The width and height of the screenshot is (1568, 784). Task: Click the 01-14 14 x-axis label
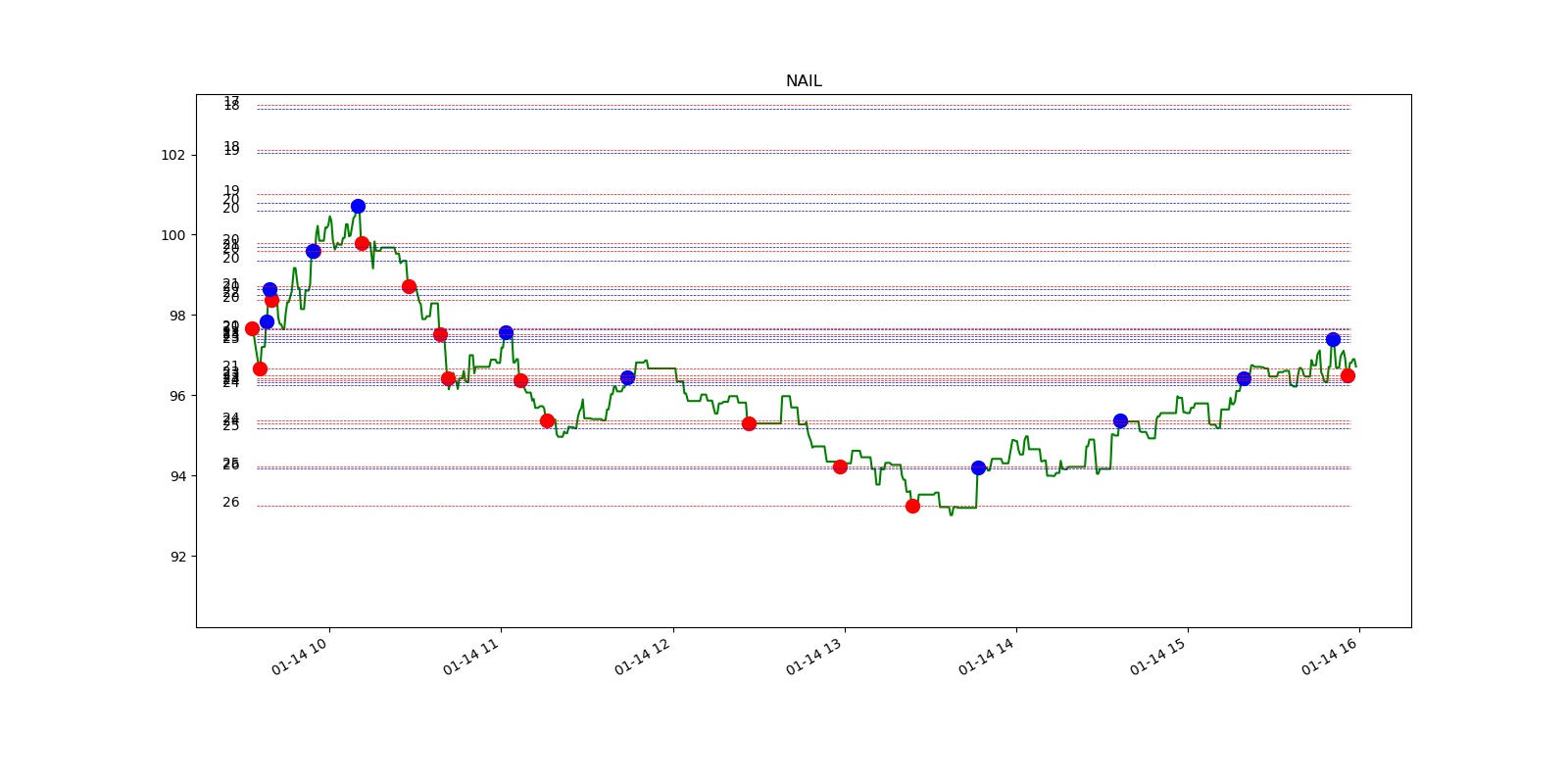coord(987,656)
